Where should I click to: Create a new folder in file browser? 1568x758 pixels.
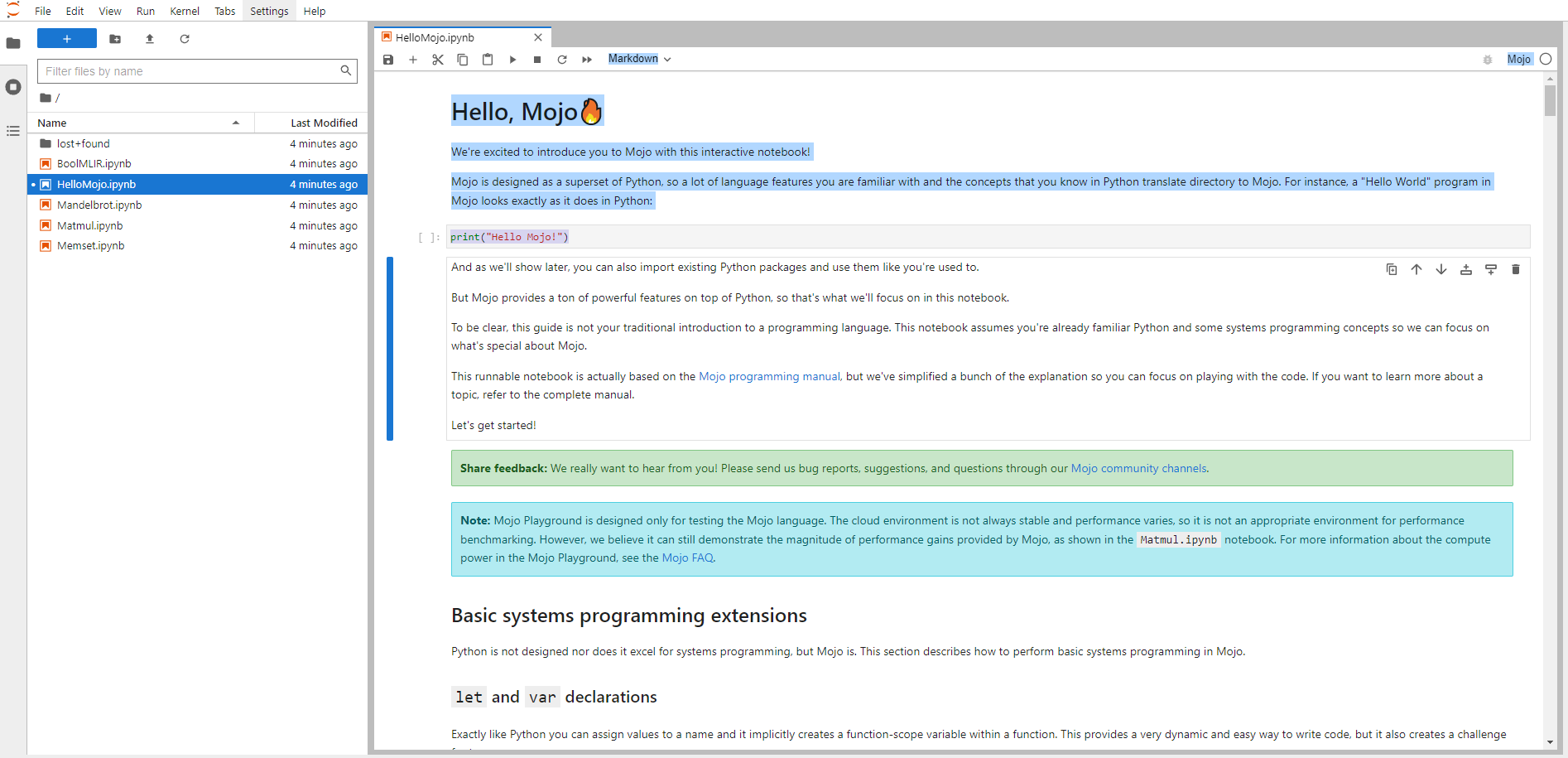coord(115,39)
